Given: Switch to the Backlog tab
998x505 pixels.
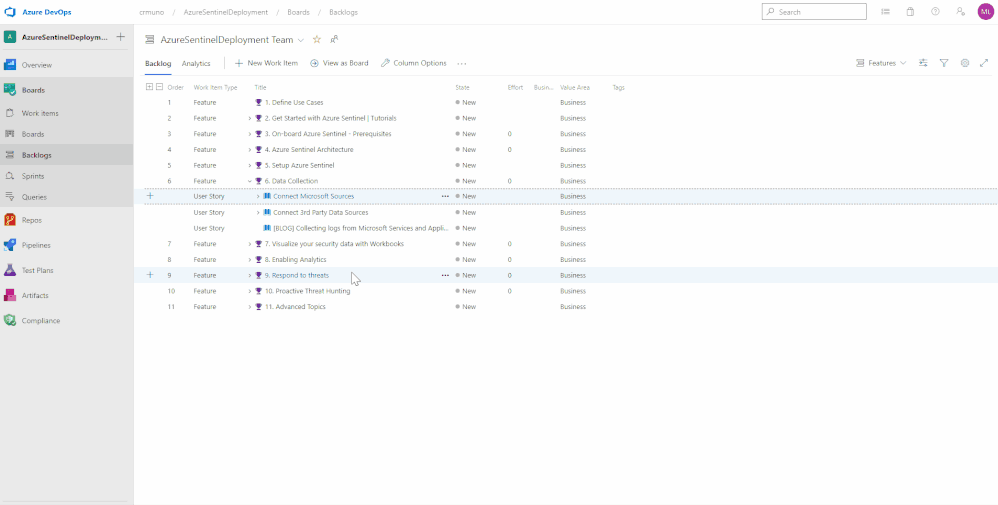Looking at the screenshot, I should click(x=158, y=63).
